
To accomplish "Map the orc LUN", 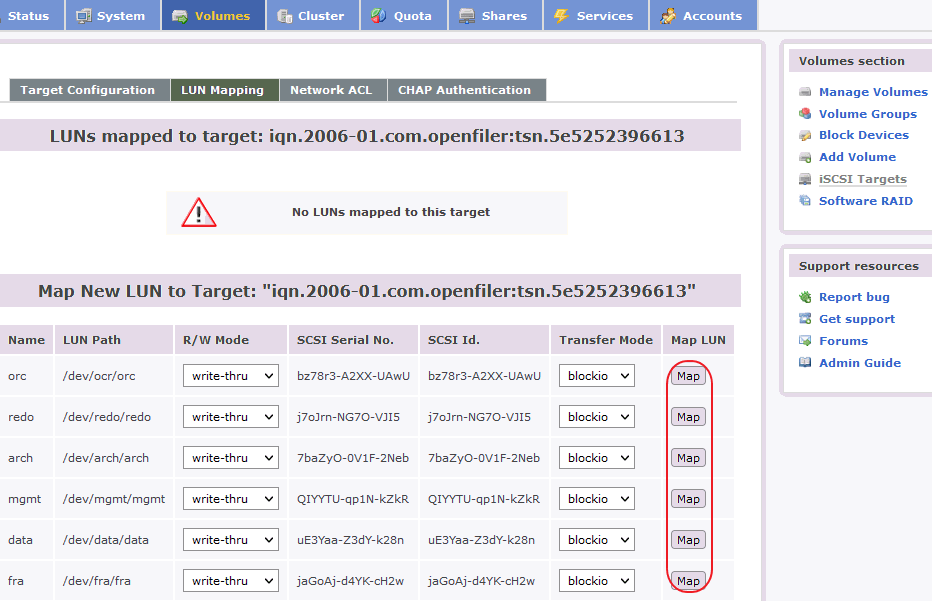I will tap(688, 376).
